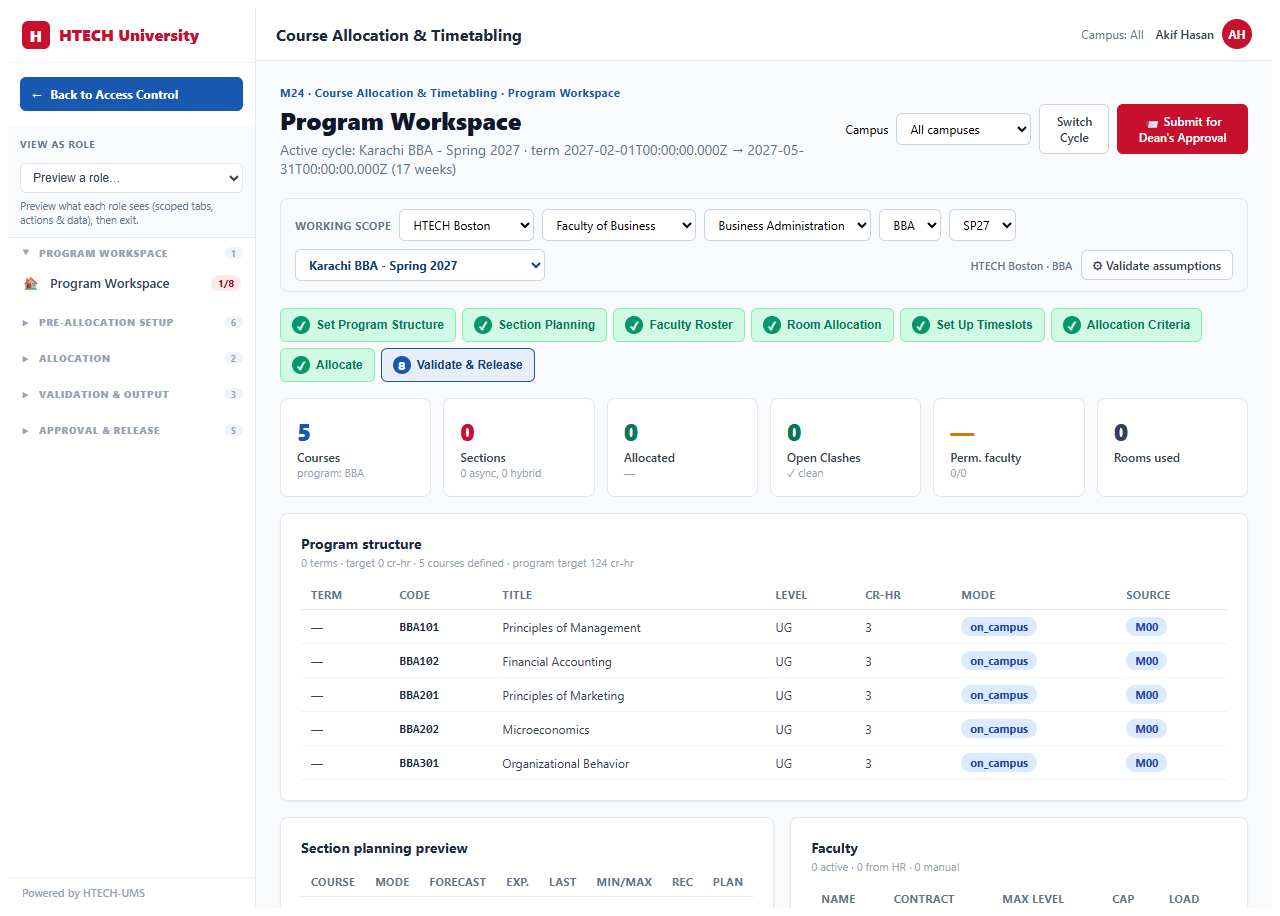Go to the Allocate step

click(x=327, y=365)
